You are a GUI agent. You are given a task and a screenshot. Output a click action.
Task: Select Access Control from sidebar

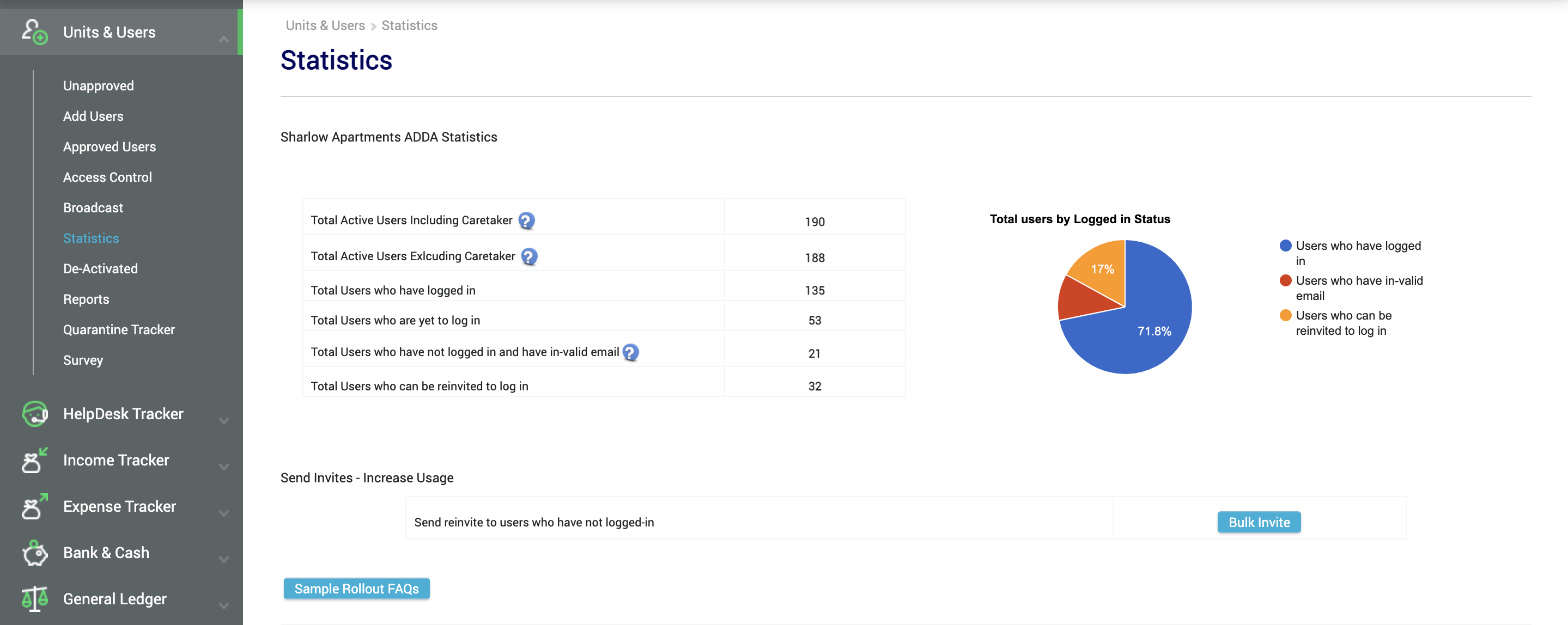point(107,177)
